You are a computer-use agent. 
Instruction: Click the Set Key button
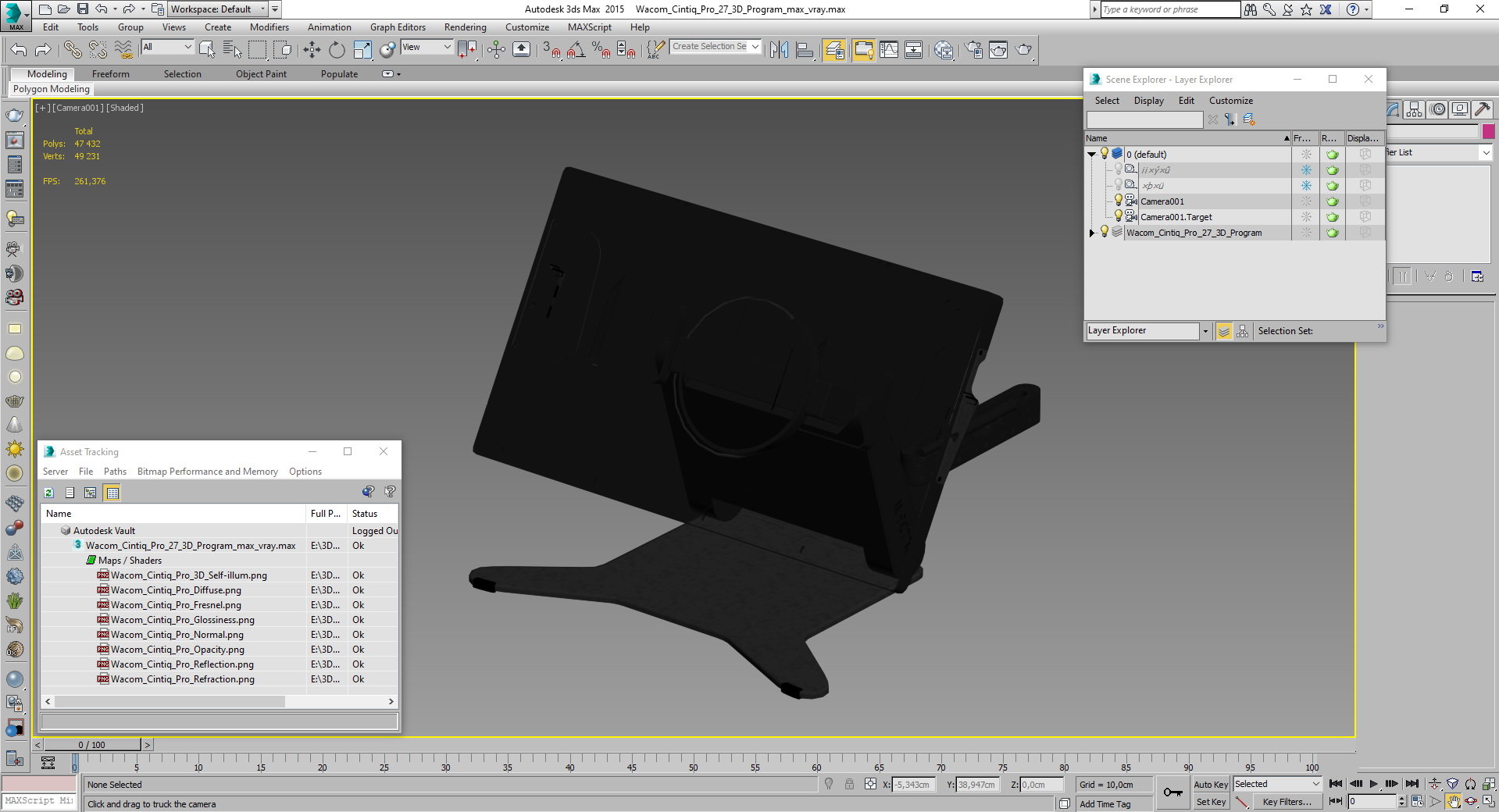tap(1211, 802)
